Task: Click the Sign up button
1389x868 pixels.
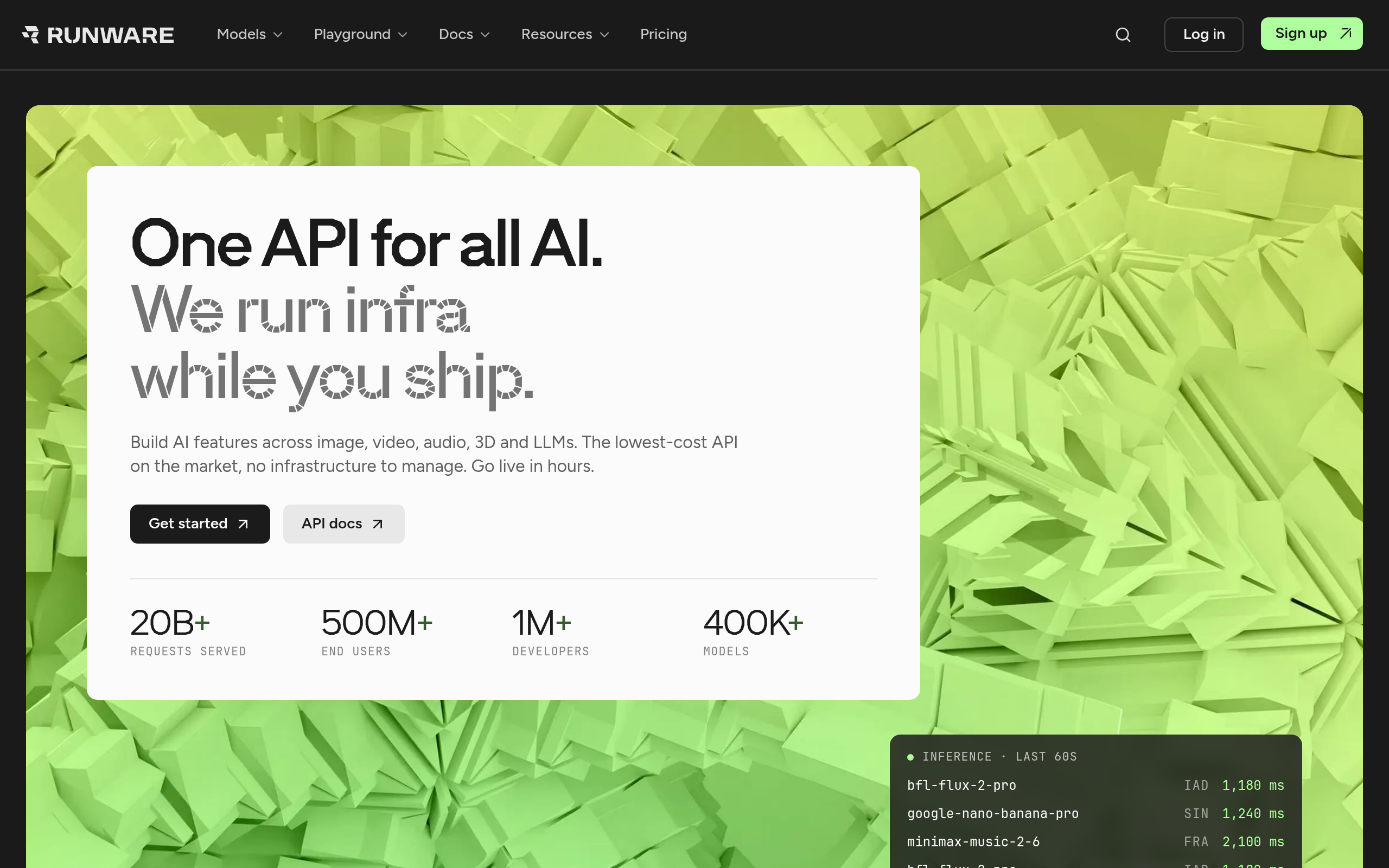Action: pos(1311,34)
